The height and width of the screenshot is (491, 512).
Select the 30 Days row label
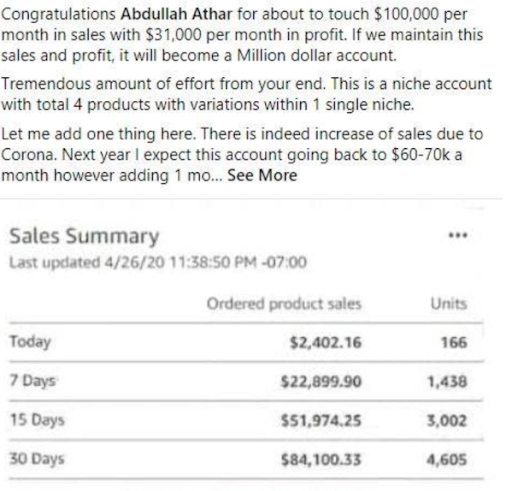pyautogui.click(x=37, y=459)
